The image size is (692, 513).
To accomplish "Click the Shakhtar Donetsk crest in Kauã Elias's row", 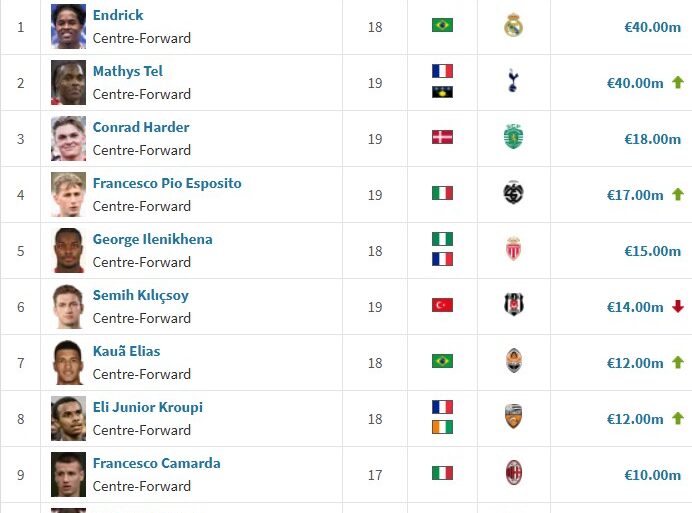I will pyautogui.click(x=514, y=361).
